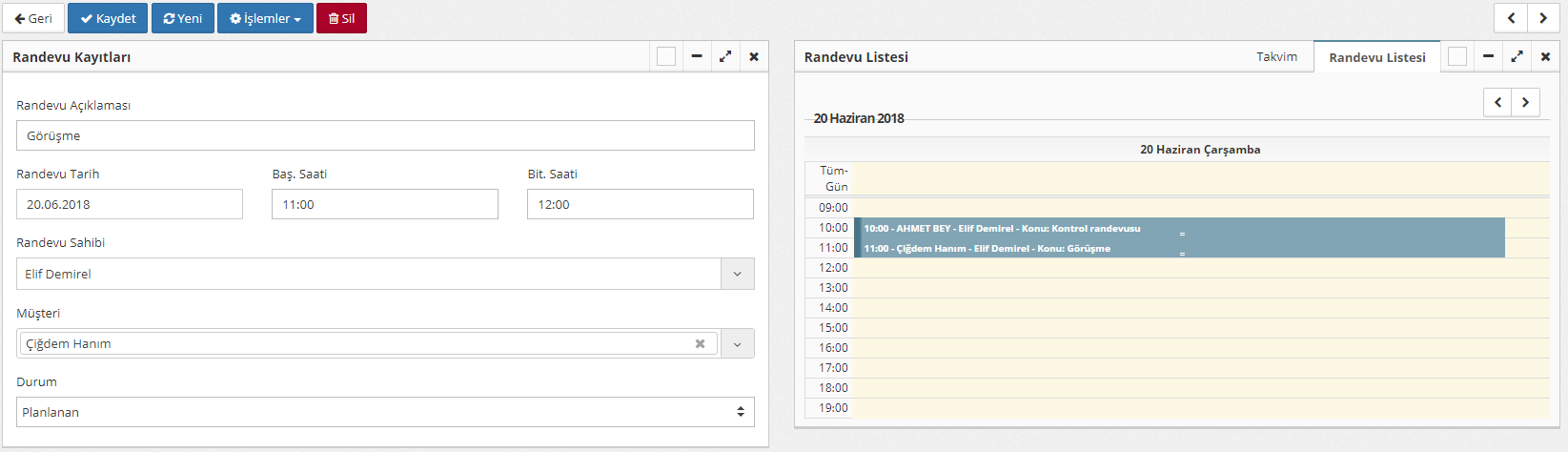The height and width of the screenshot is (452, 1568).
Task: Clear the Çiğdem Hanım customer selection
Action: click(x=700, y=344)
